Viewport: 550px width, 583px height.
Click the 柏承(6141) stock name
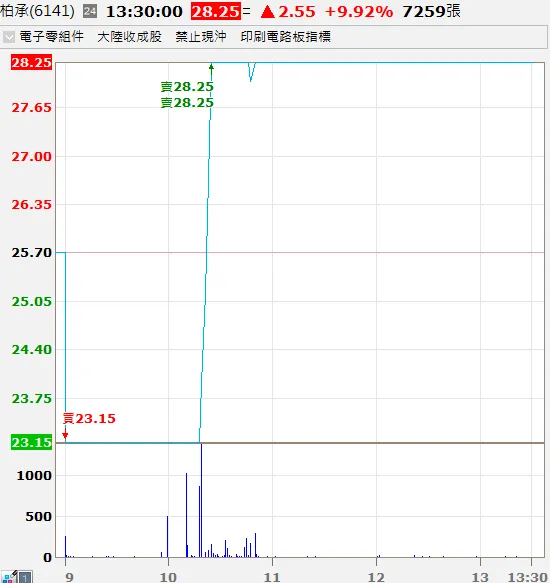[37, 11]
